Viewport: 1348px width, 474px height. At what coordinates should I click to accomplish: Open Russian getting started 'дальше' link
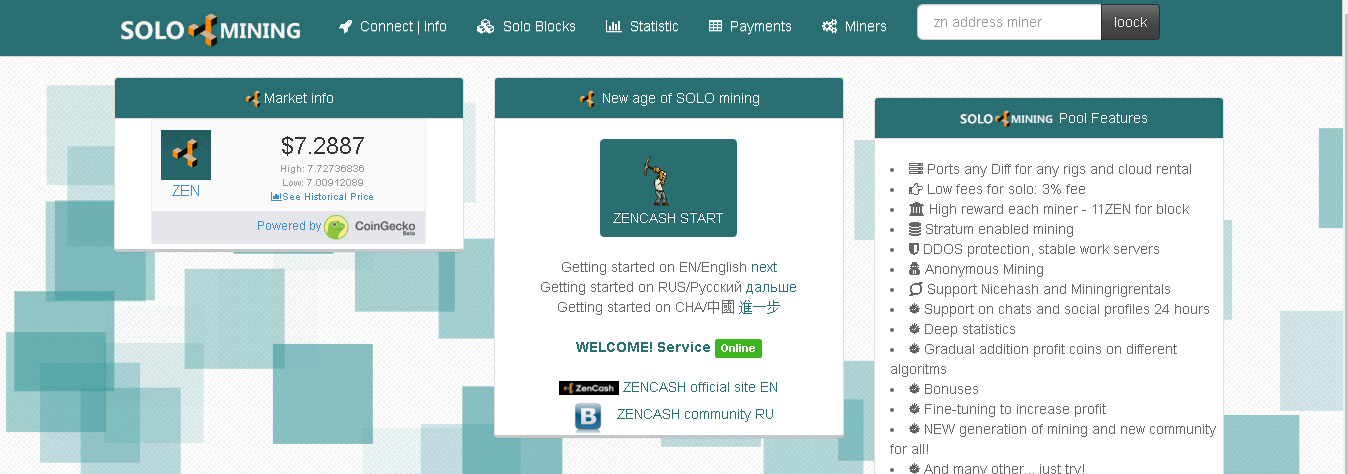(771, 287)
